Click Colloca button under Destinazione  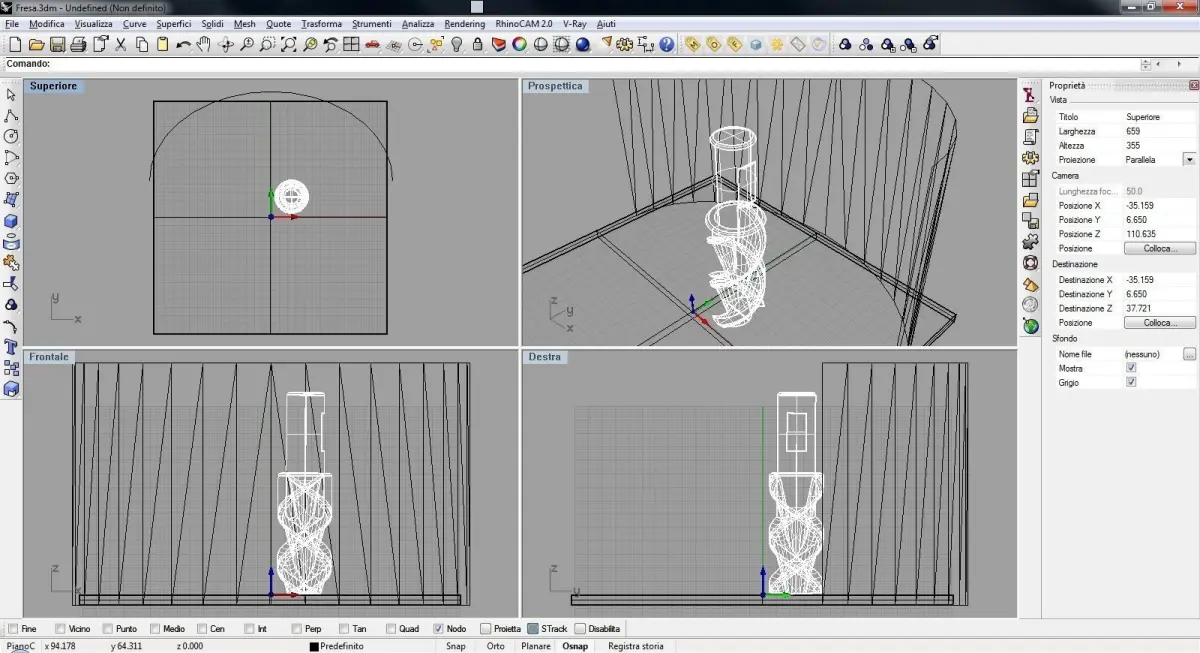(1160, 323)
